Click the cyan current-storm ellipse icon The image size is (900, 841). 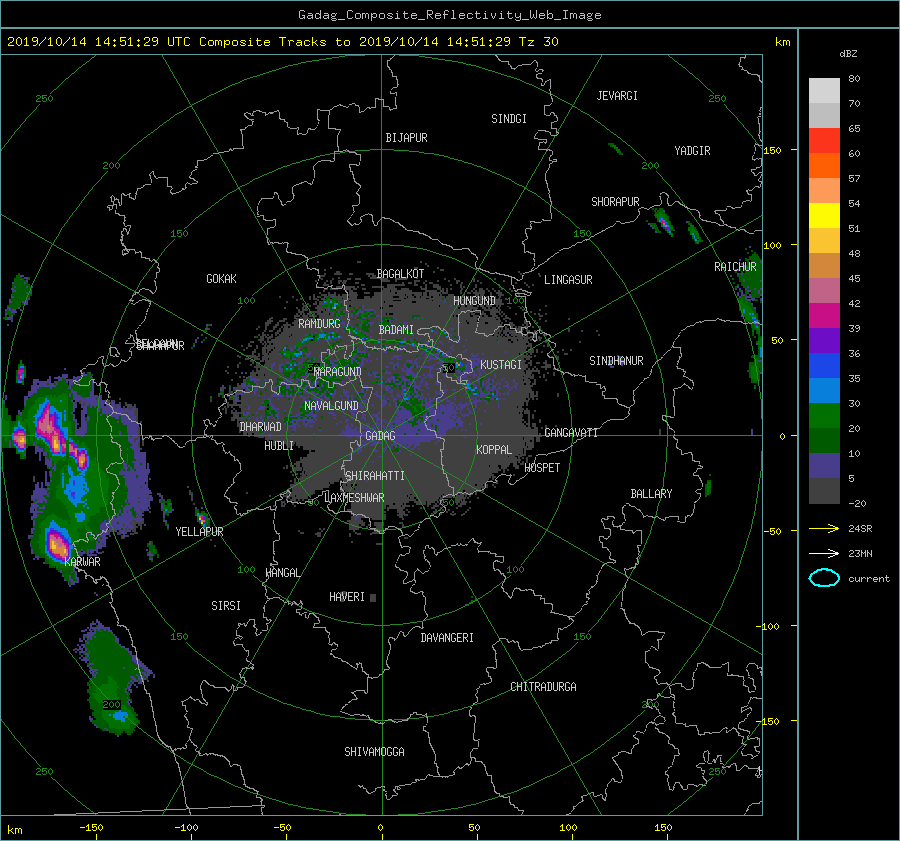[x=824, y=578]
